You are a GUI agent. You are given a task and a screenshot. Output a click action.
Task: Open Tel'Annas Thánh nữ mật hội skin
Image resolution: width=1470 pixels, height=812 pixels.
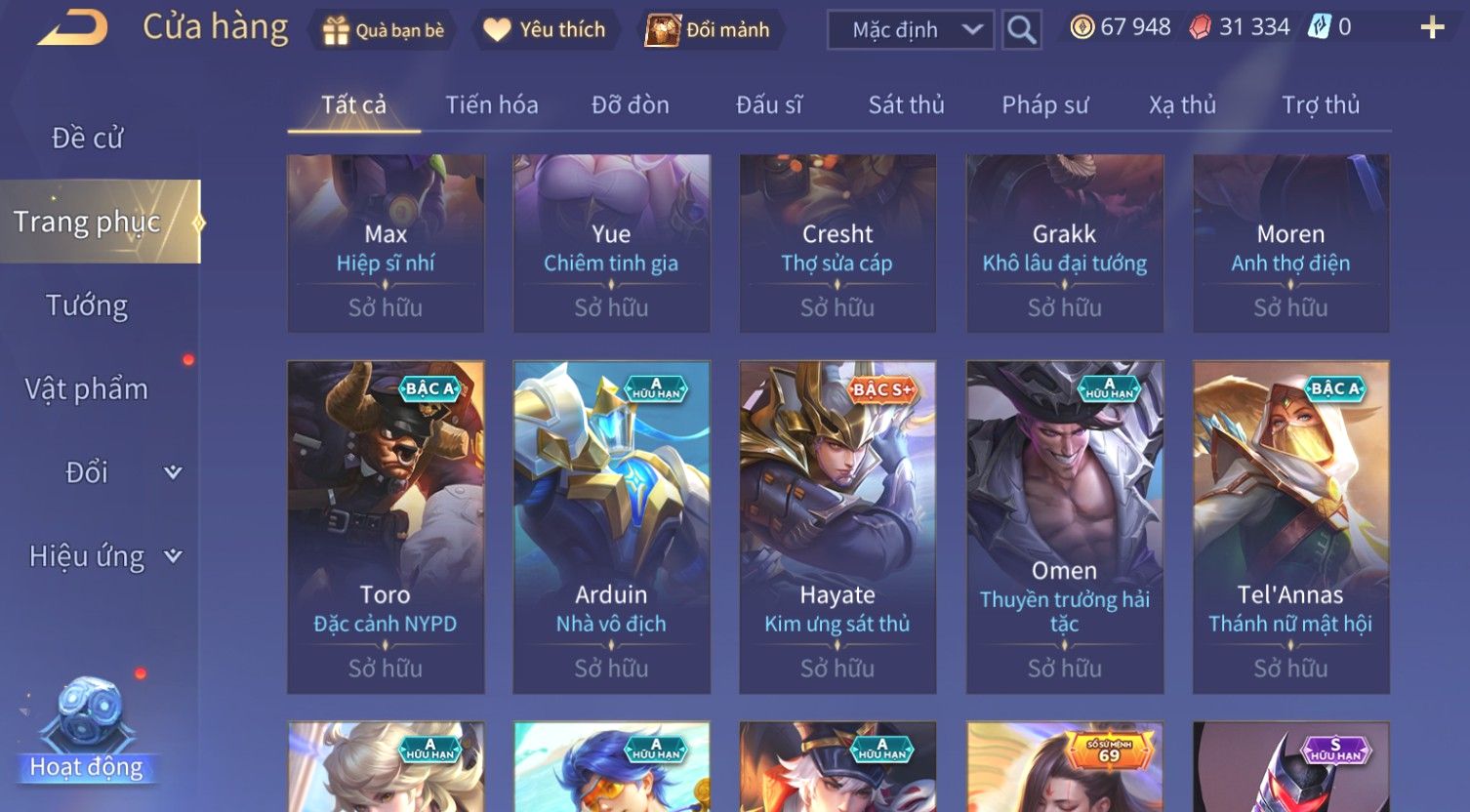(x=1290, y=527)
